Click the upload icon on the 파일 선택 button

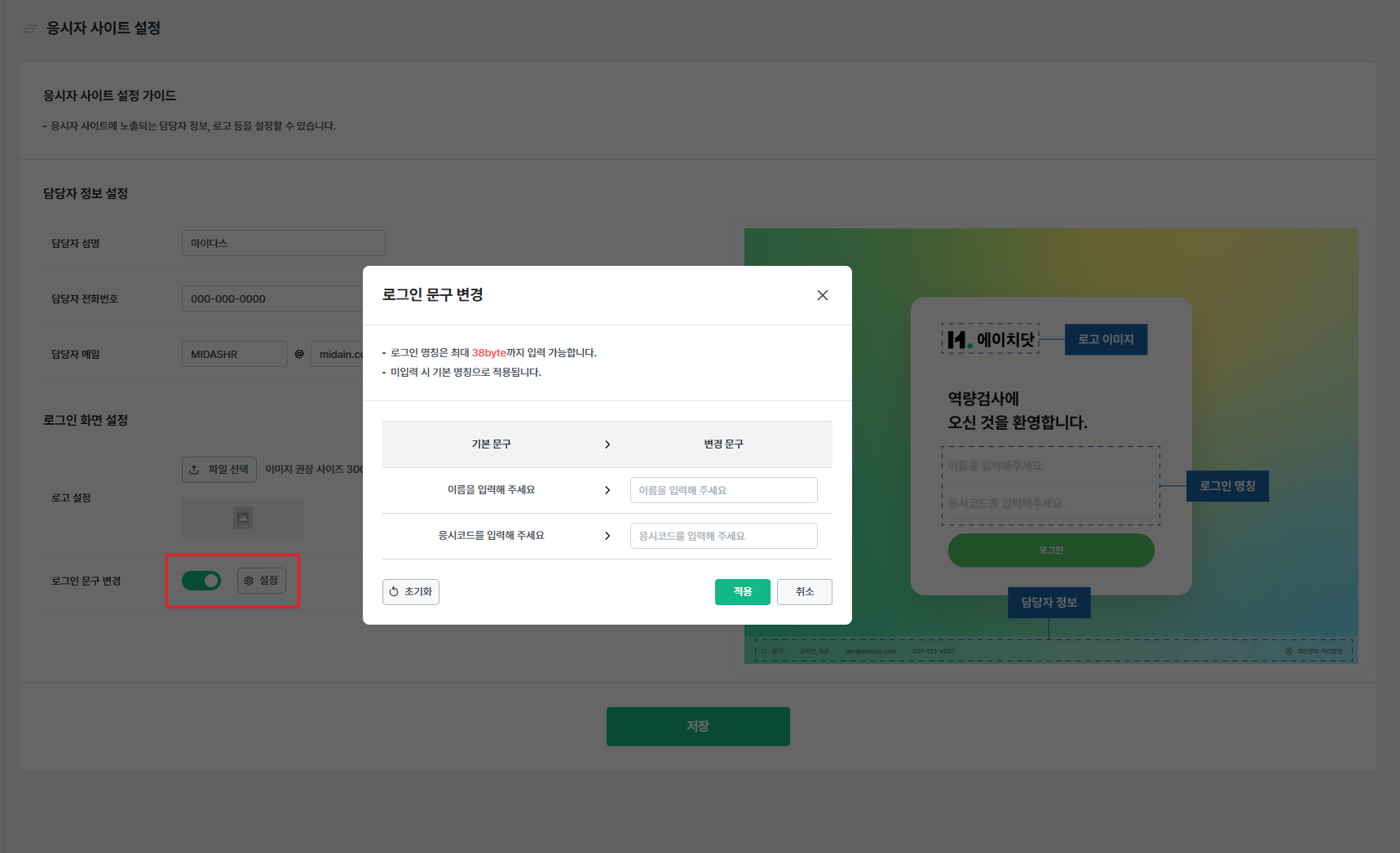click(196, 469)
